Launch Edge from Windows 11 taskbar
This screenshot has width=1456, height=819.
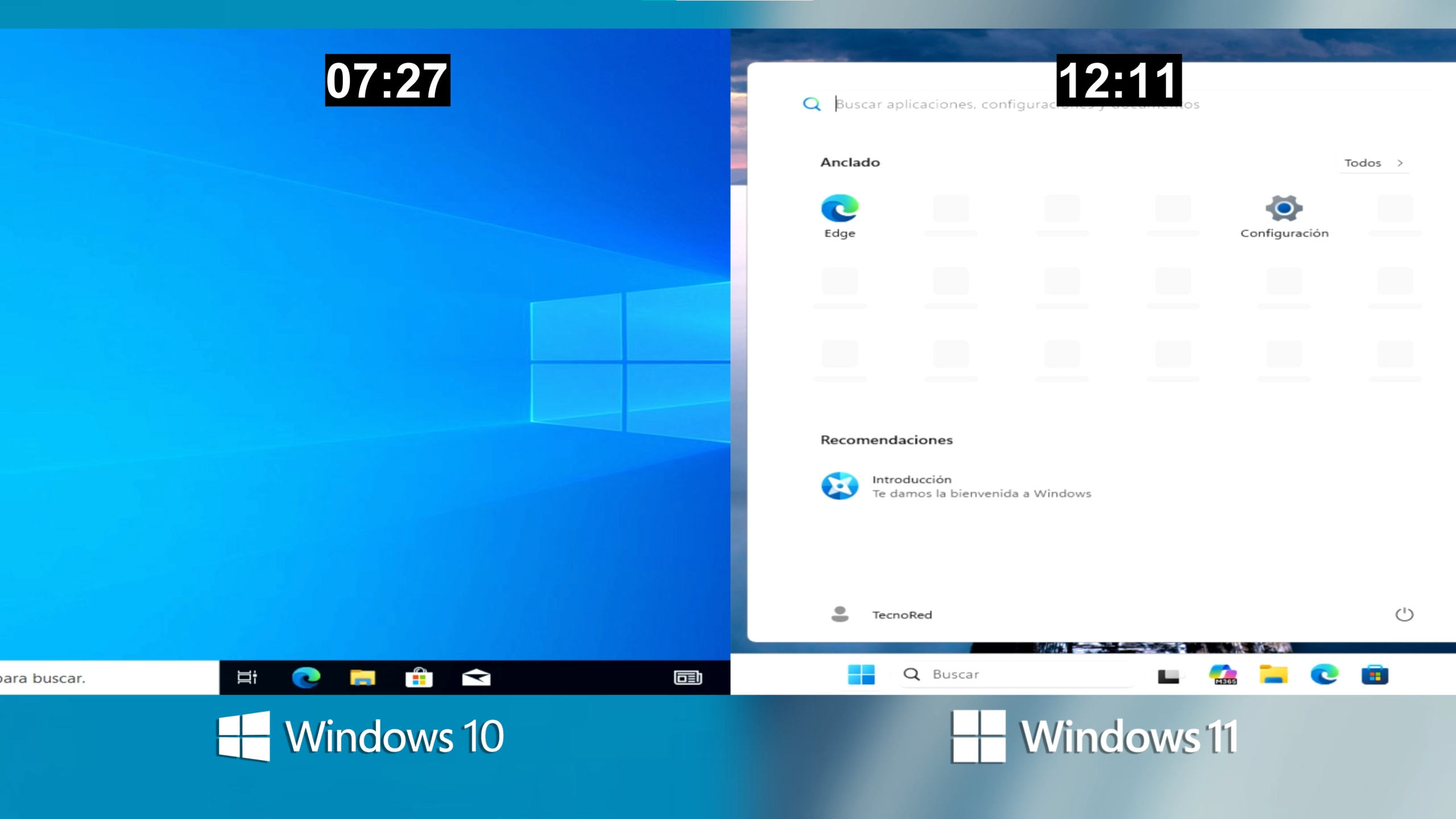pyautogui.click(x=1324, y=675)
